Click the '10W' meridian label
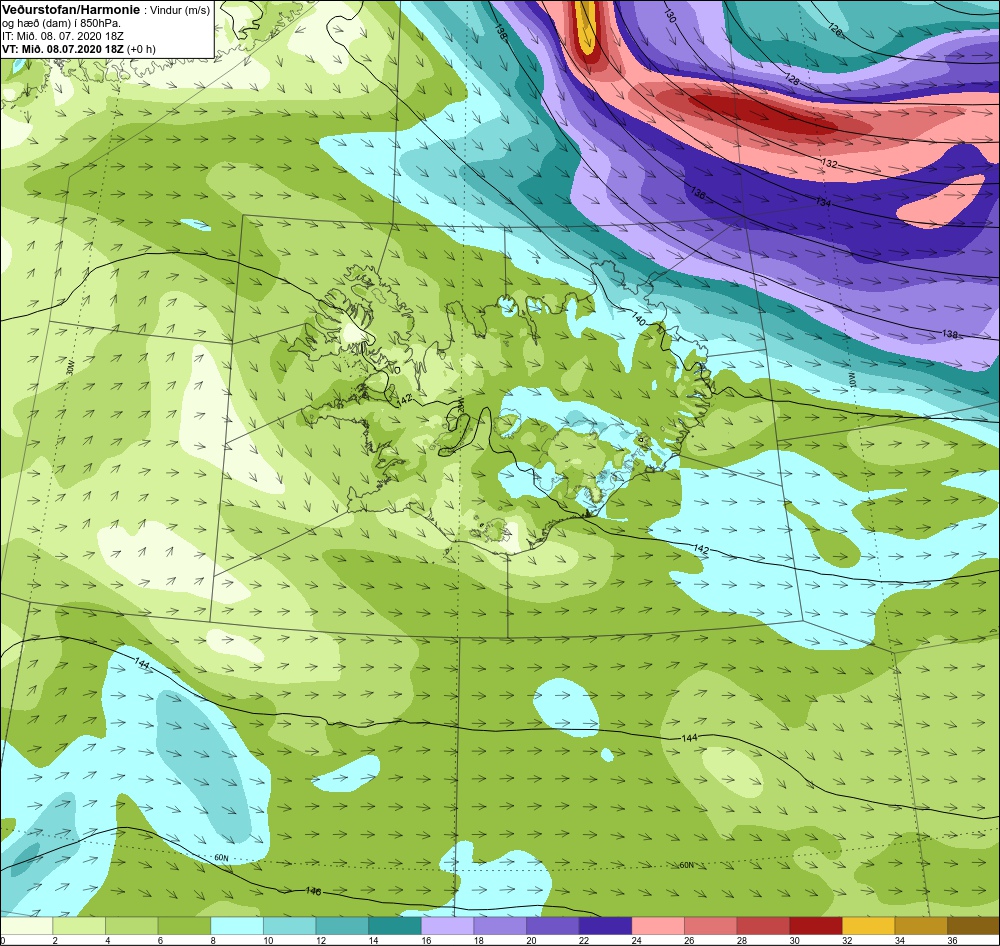 (851, 379)
